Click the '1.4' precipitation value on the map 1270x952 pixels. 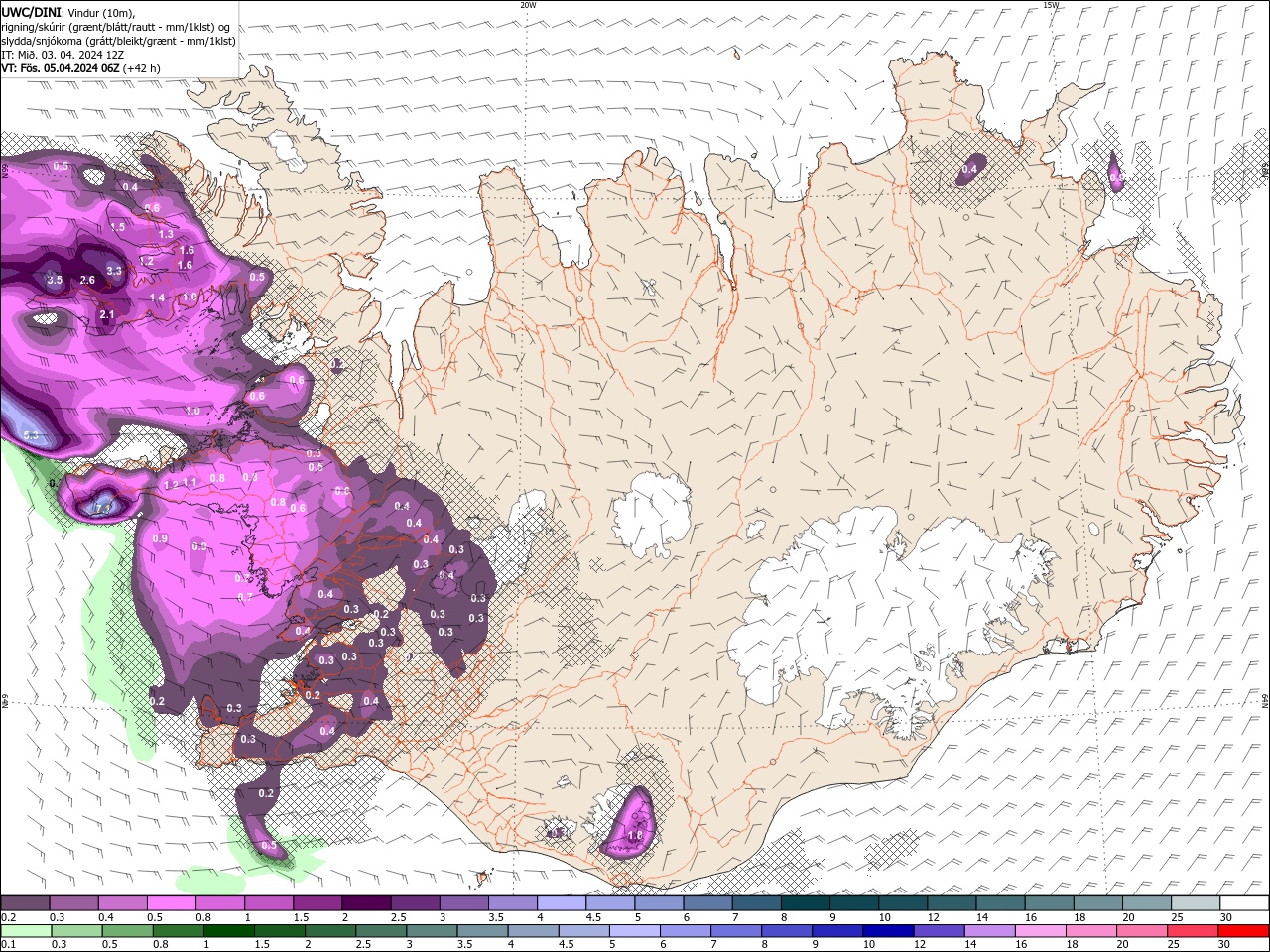click(x=157, y=297)
